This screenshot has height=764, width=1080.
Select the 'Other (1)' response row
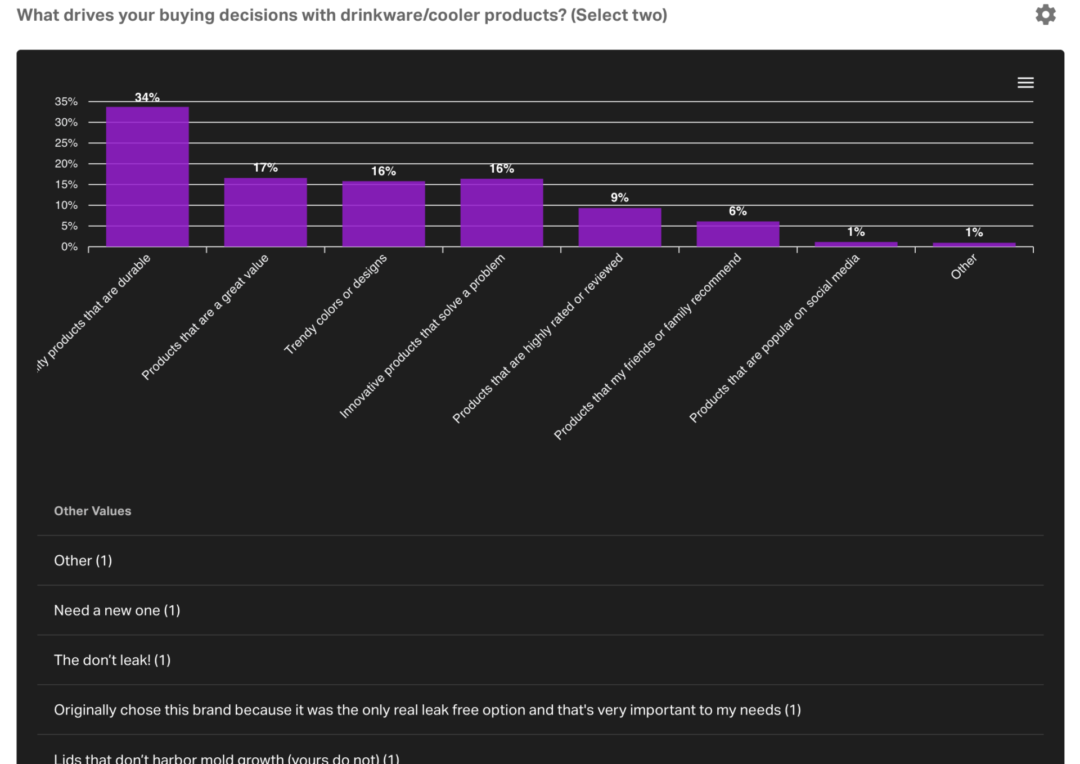[83, 561]
